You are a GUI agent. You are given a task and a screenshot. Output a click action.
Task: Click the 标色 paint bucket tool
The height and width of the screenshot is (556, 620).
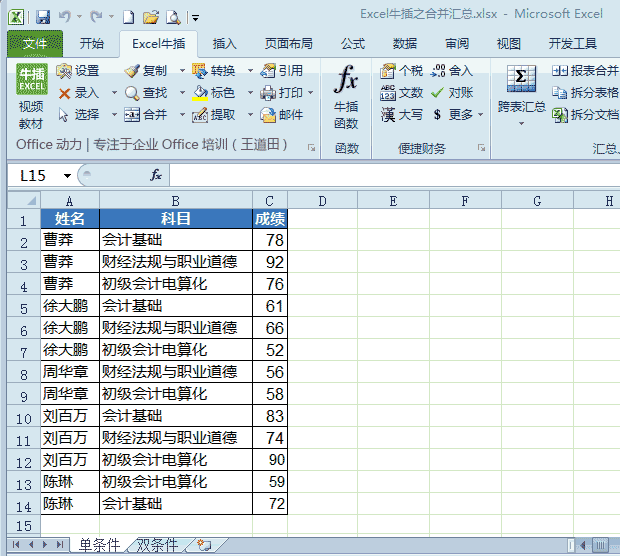(214, 93)
